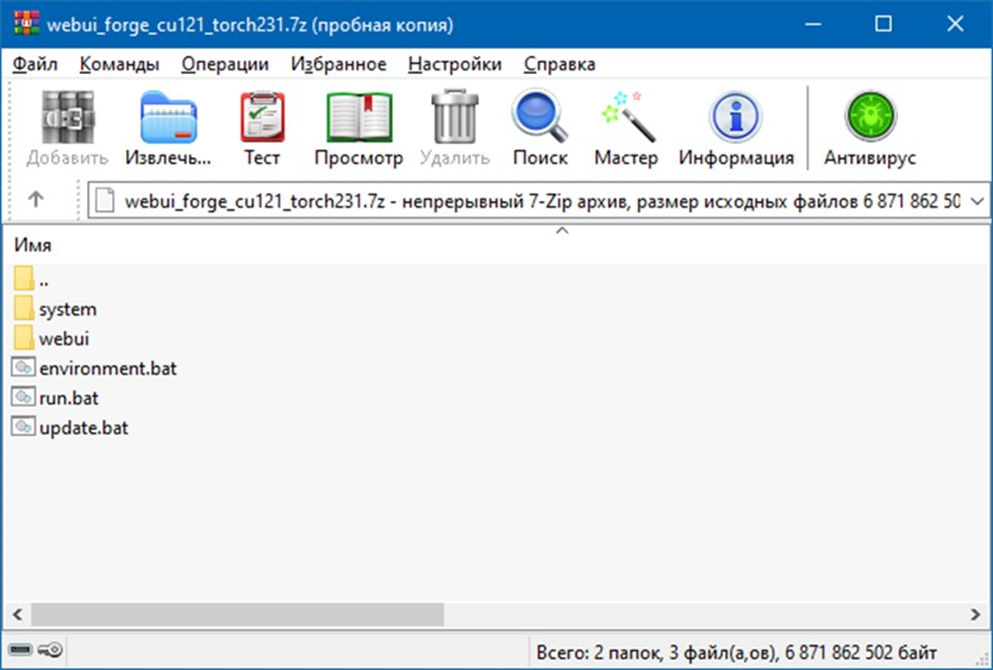Image resolution: width=993 pixels, height=670 pixels.
Task: Click the run.bat file icon
Action: click(x=23, y=397)
